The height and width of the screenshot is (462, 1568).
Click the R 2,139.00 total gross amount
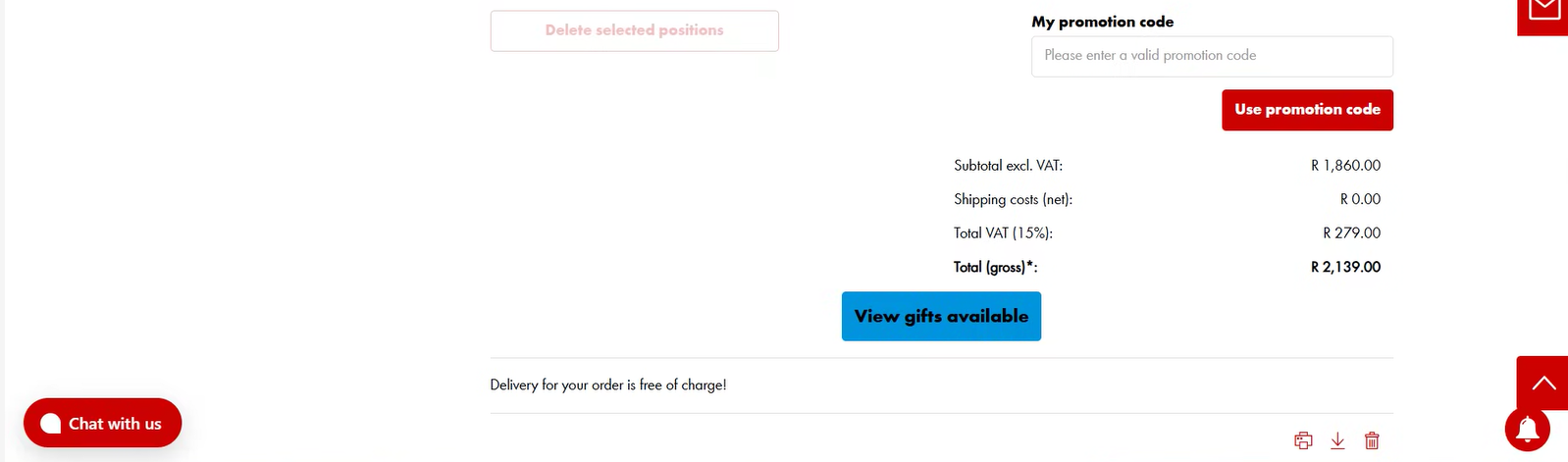click(x=1345, y=267)
